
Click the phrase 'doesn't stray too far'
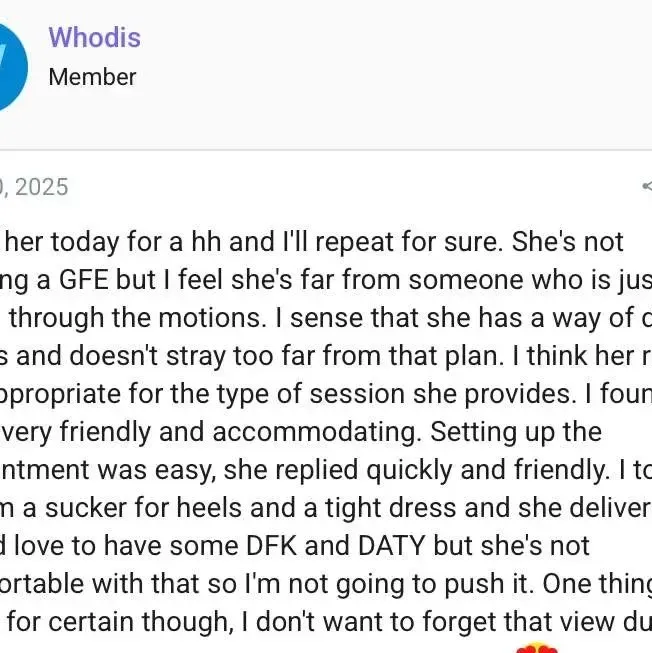coord(195,356)
